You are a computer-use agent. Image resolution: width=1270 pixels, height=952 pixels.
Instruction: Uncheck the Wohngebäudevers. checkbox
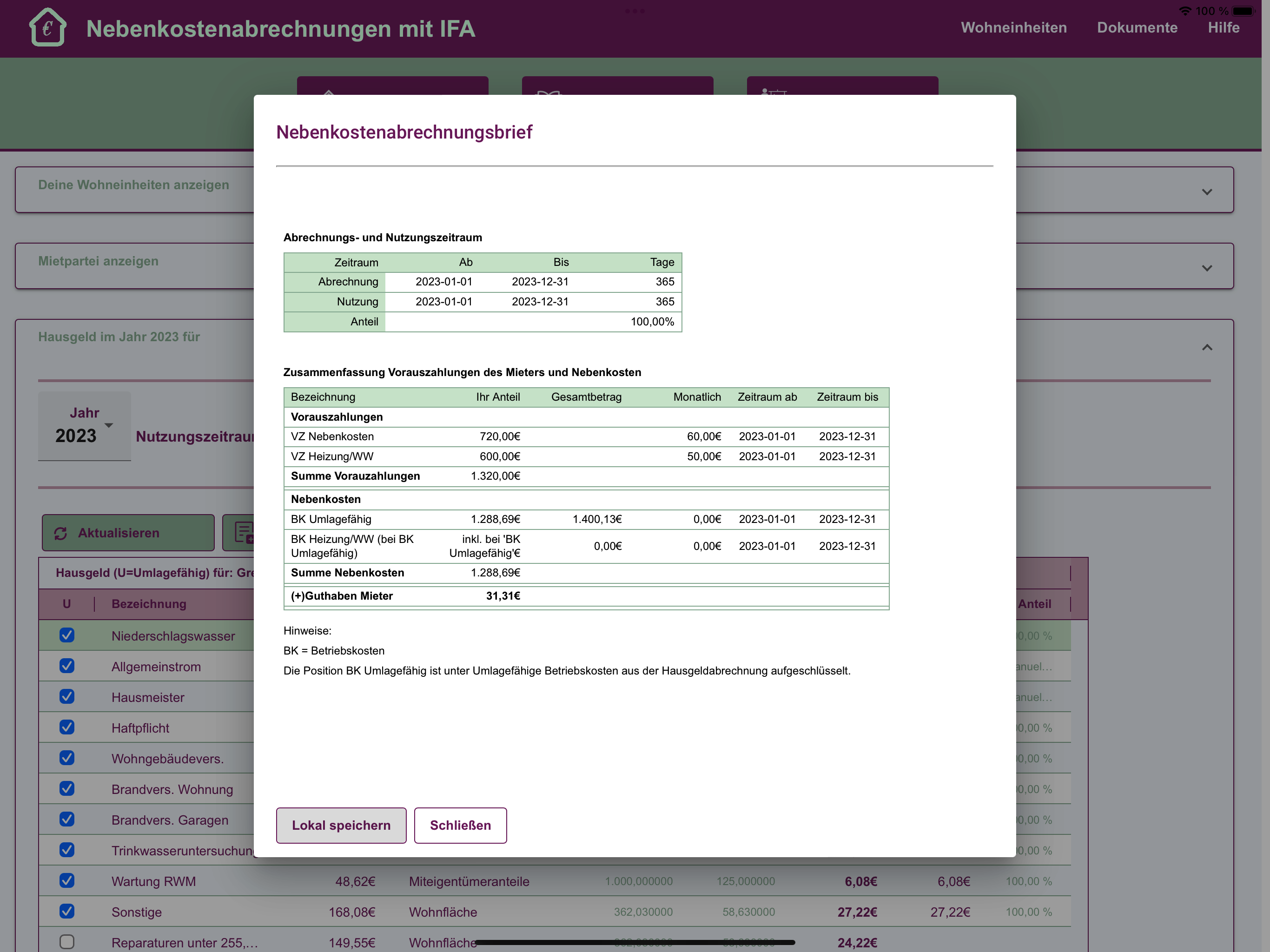(x=66, y=758)
